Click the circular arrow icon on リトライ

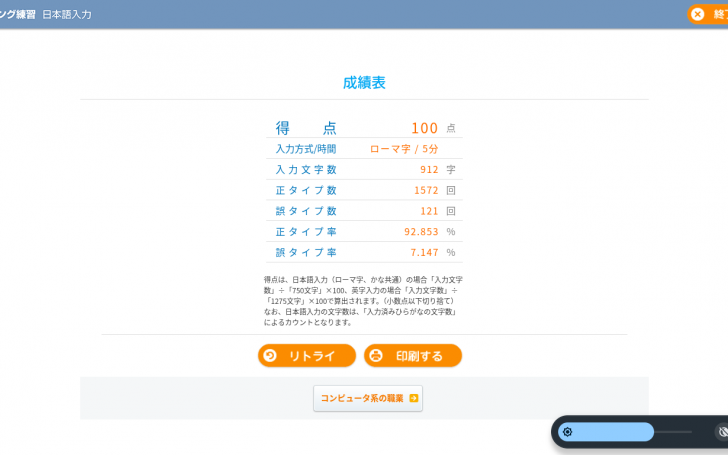[269, 356]
